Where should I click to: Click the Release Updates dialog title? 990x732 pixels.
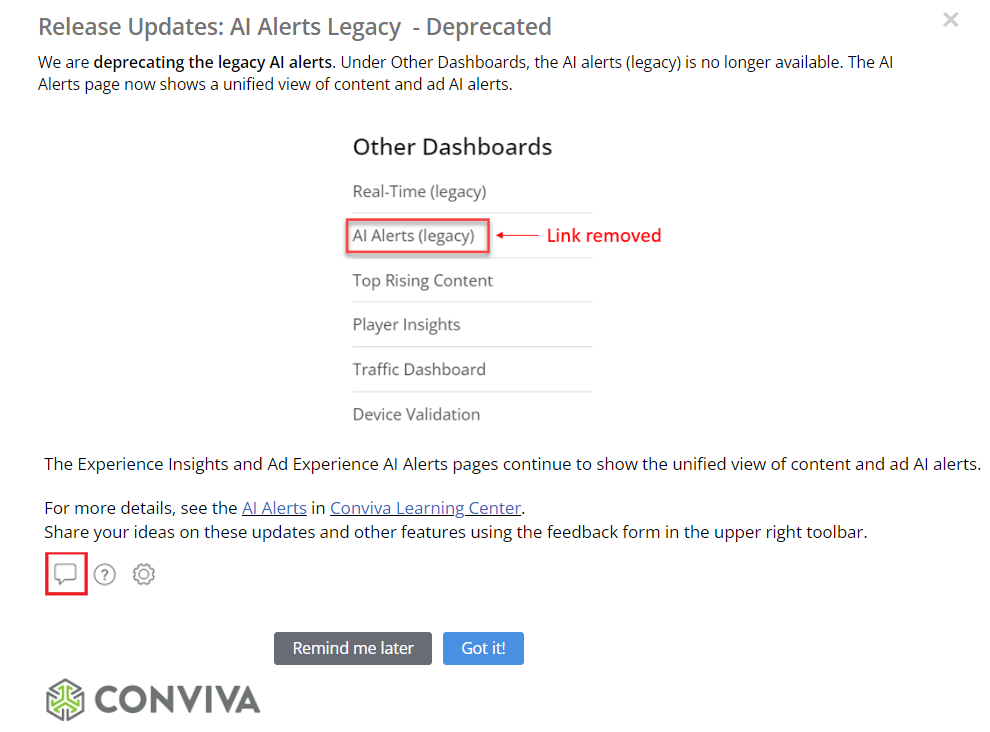click(294, 27)
